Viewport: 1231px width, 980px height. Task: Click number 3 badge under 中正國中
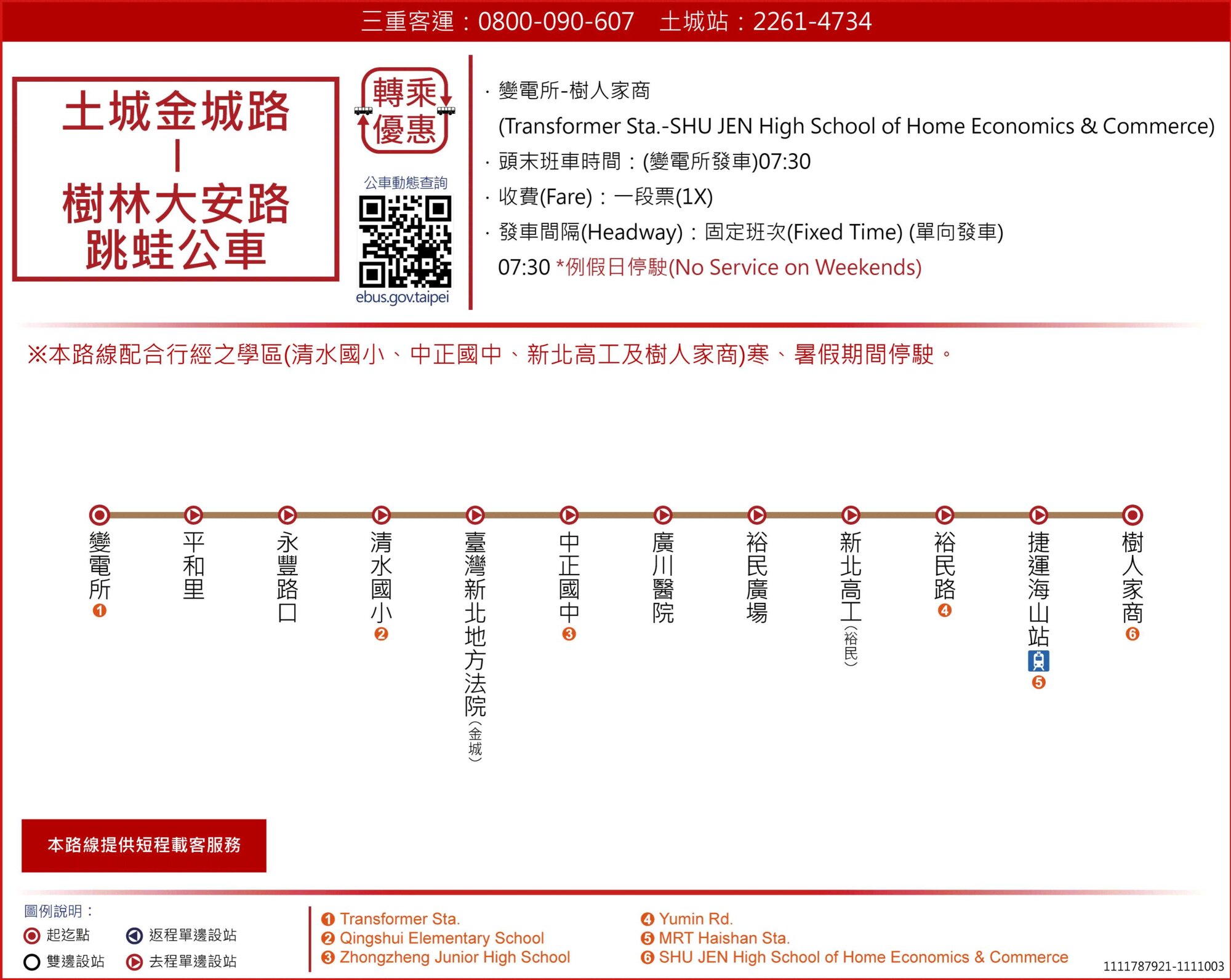[x=569, y=634]
